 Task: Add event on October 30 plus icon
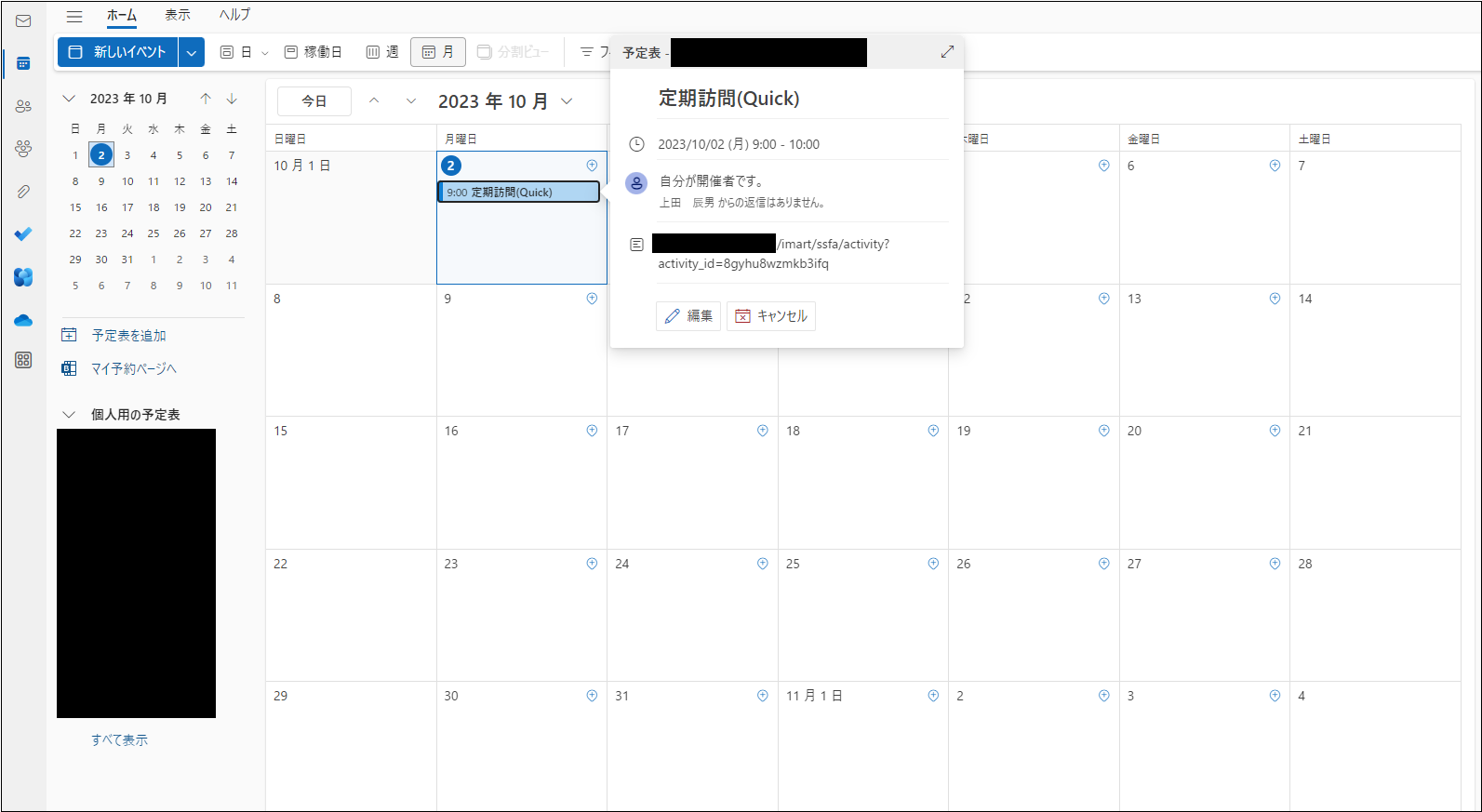pos(592,696)
